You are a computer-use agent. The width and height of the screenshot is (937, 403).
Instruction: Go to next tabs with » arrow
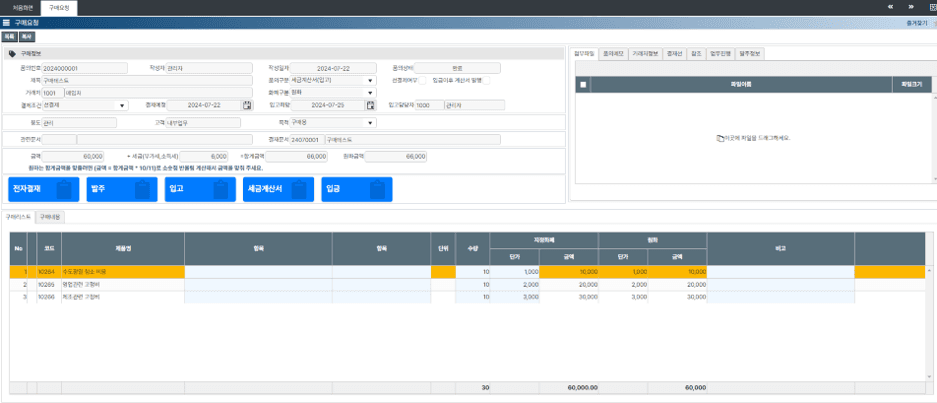[910, 7]
